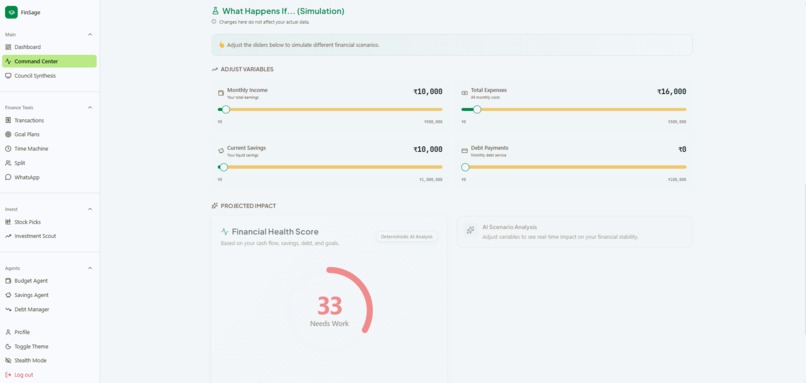The height and width of the screenshot is (383, 806).
Task: Click the WhatsApp chat bubble icon
Action: click(x=8, y=177)
